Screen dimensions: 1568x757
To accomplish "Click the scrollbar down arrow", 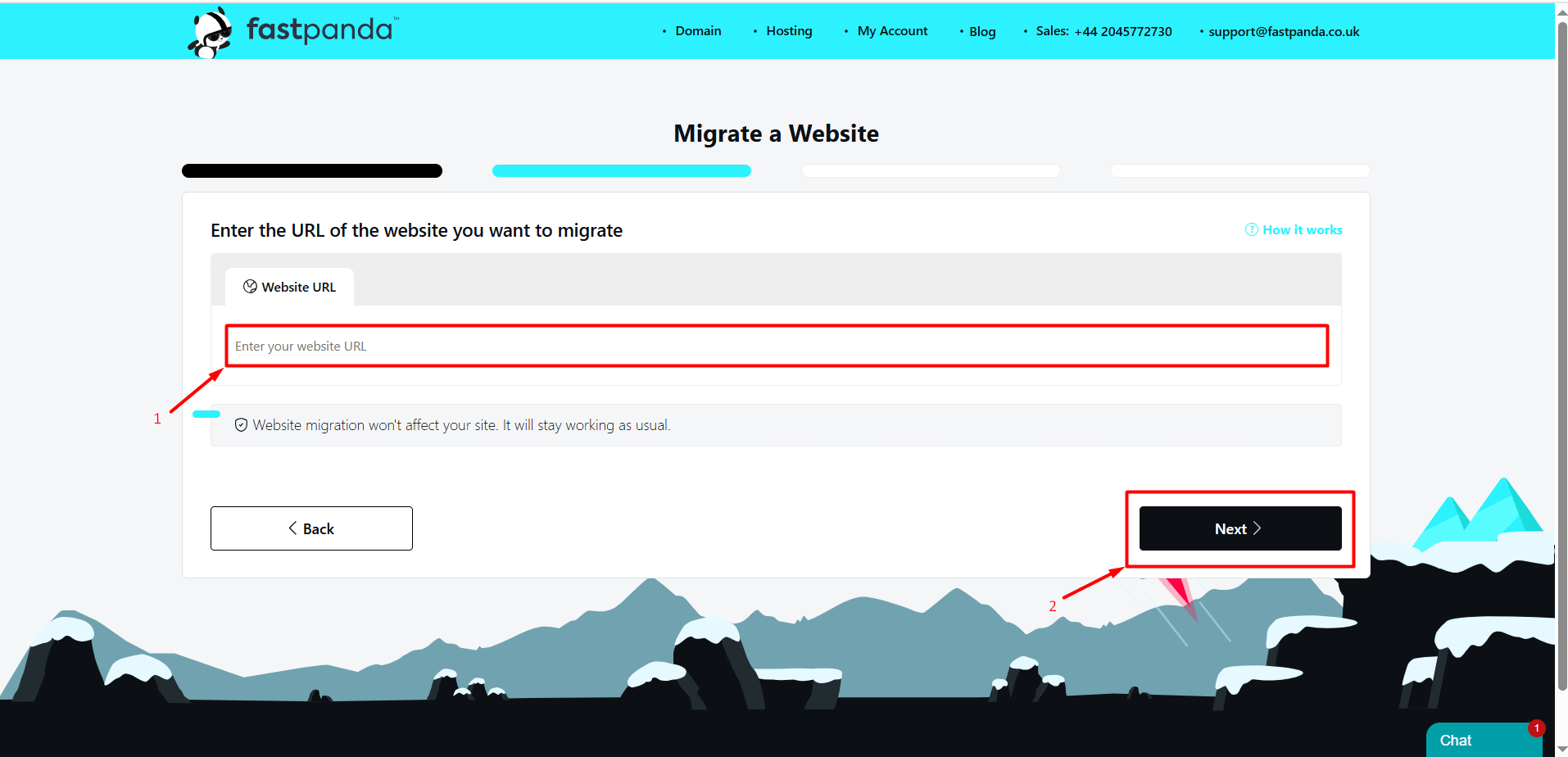I will pos(1561,749).
